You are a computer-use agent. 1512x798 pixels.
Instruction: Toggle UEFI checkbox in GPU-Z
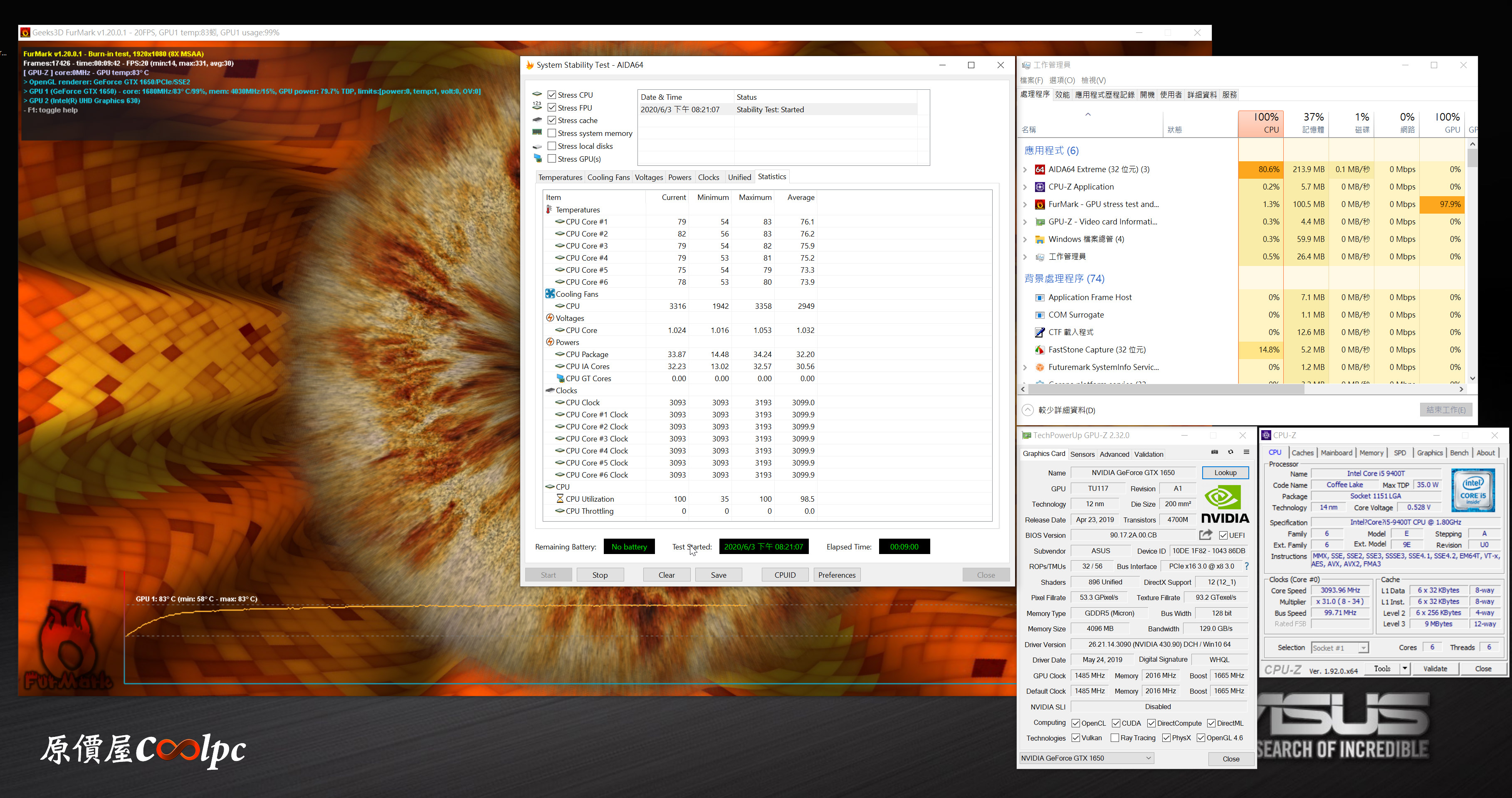(1223, 535)
